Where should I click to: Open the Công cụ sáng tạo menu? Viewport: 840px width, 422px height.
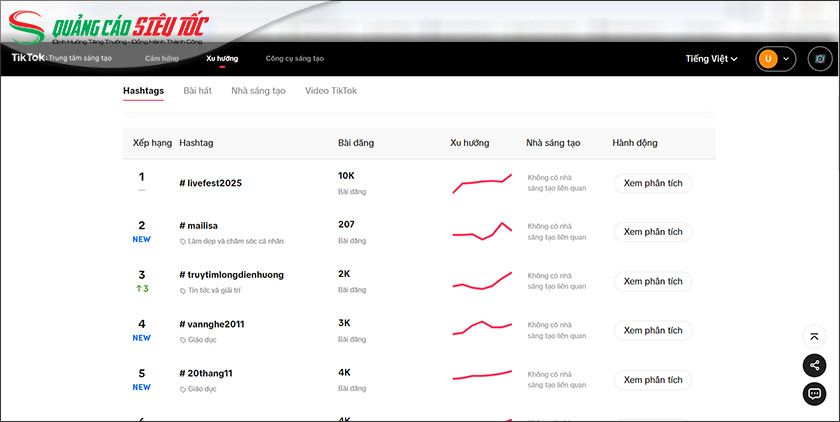(295, 58)
